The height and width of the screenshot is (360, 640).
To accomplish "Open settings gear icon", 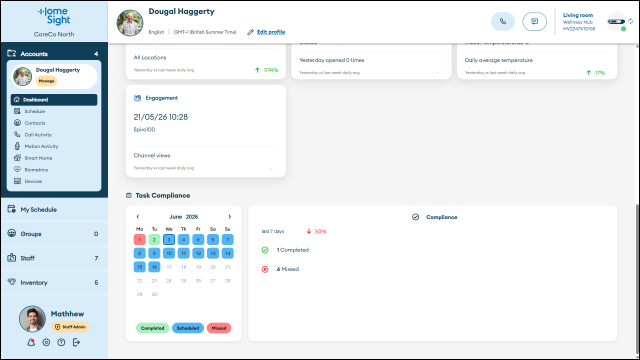I will (x=46, y=342).
